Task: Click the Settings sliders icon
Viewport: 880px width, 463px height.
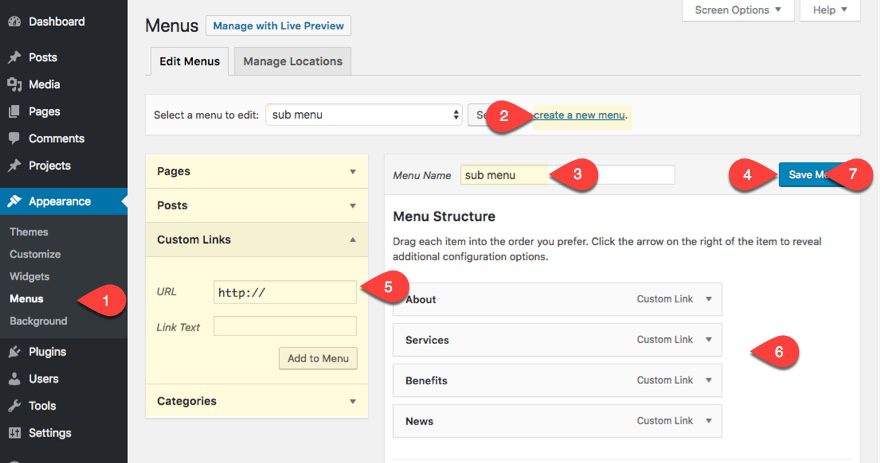Action: pos(14,433)
